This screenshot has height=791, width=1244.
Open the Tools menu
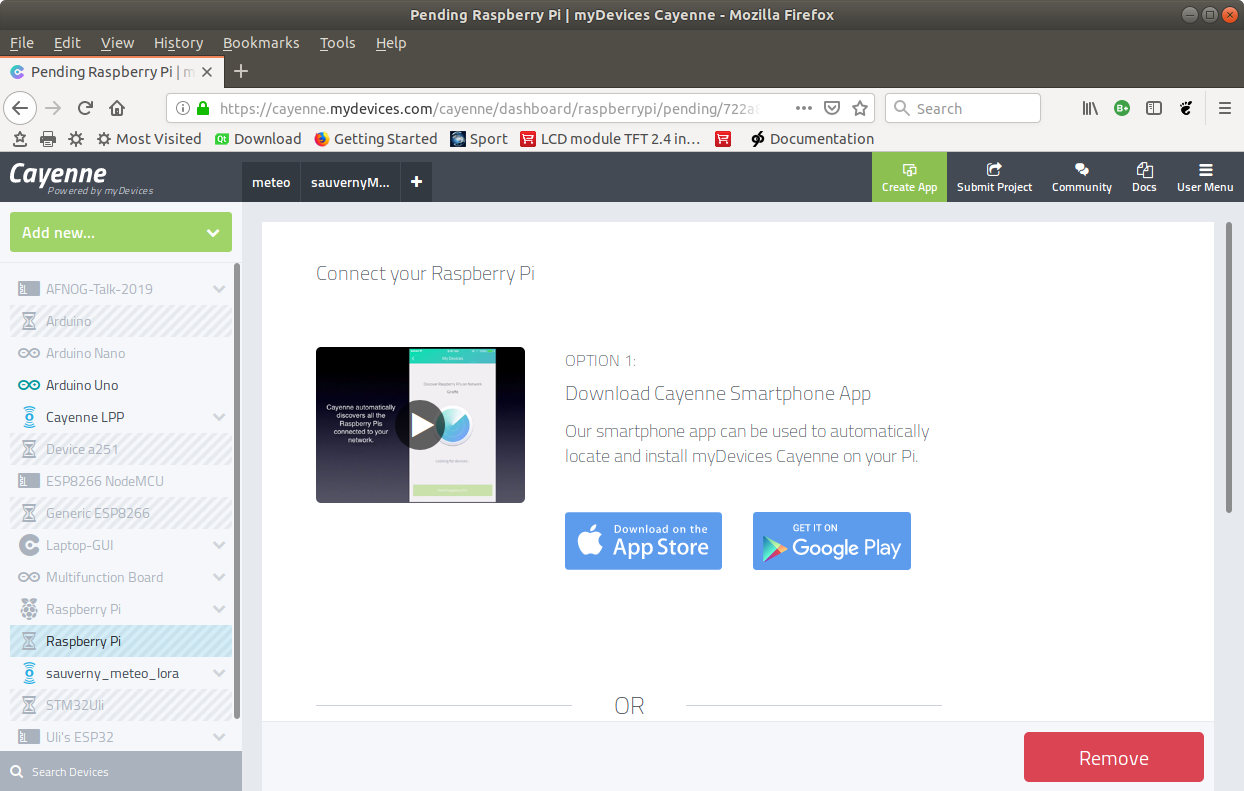click(x=337, y=43)
